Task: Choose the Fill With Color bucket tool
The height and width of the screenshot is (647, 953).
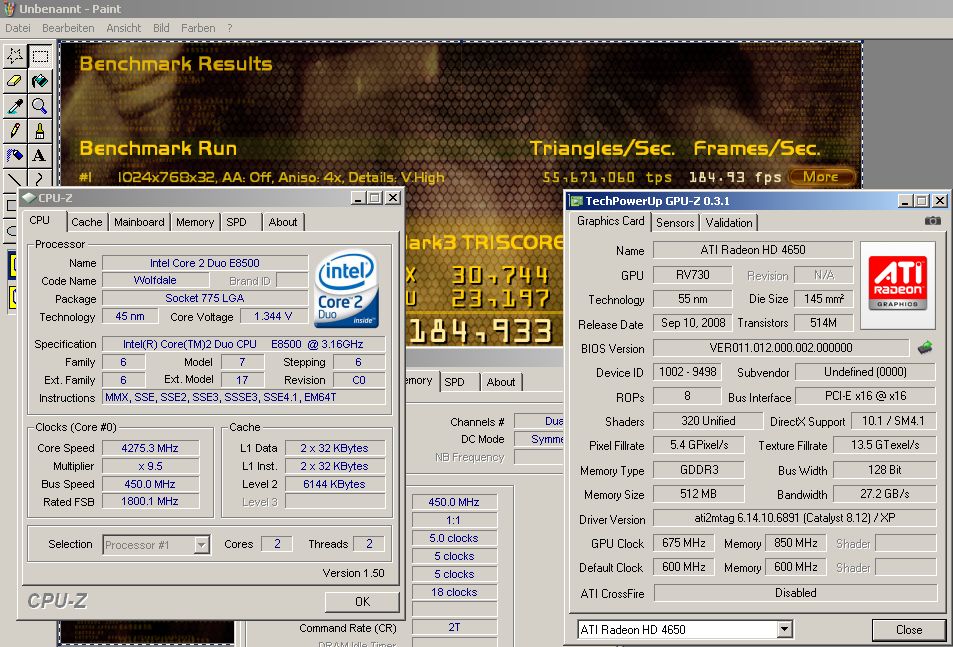Action: pyautogui.click(x=40, y=81)
